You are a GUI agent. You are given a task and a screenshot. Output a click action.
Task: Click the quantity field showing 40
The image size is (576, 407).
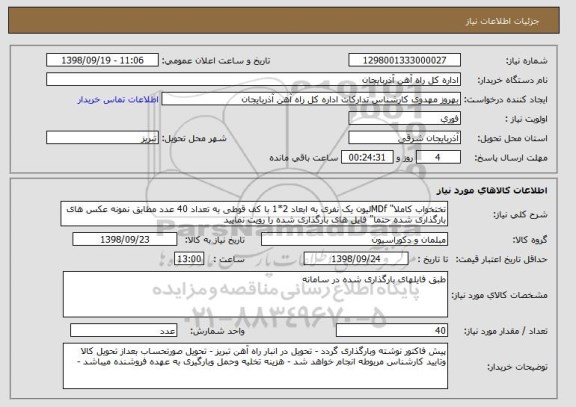coord(392,331)
